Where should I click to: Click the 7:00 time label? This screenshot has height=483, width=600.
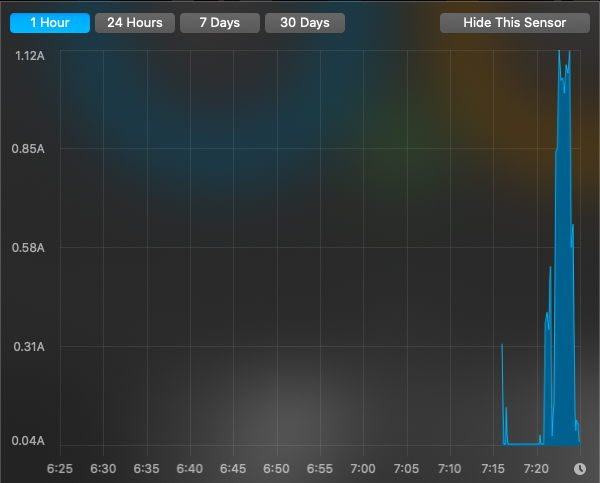coord(363,469)
